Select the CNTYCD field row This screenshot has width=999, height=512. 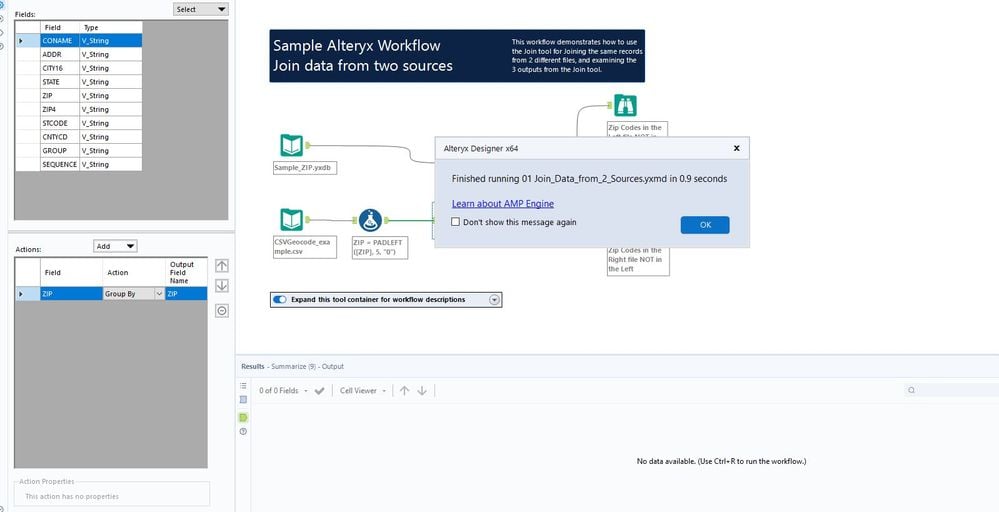click(x=78, y=137)
